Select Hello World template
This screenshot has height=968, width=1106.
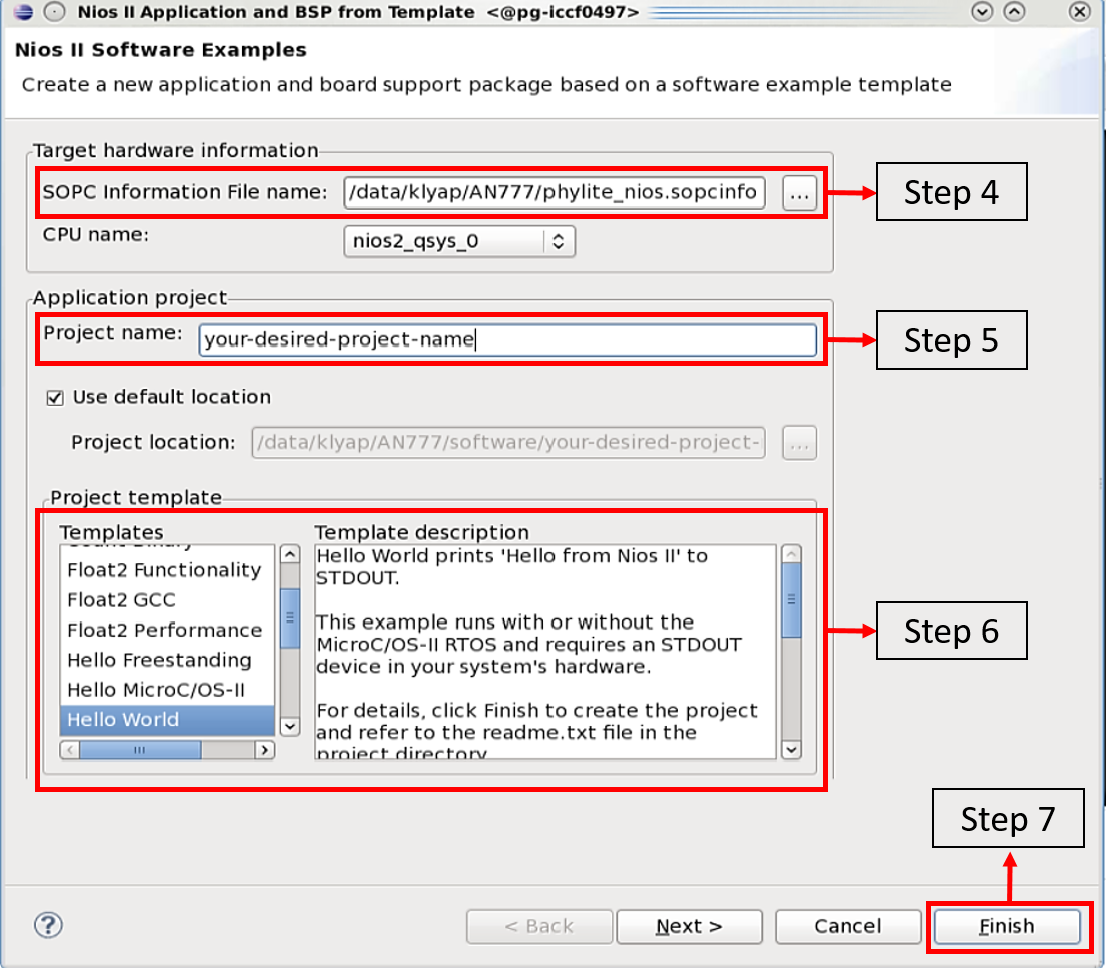click(123, 720)
